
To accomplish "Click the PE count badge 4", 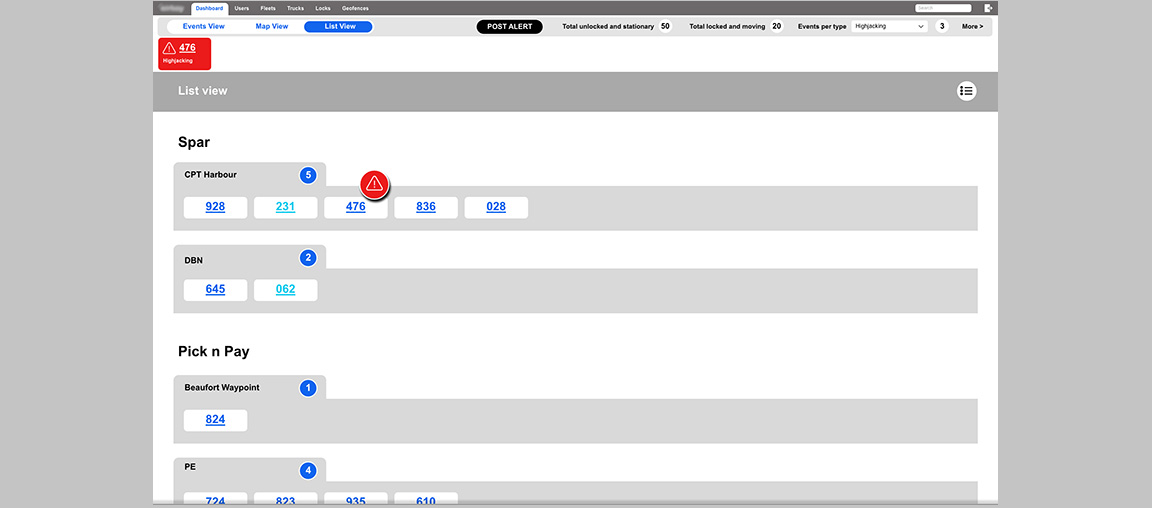I will 308,470.
